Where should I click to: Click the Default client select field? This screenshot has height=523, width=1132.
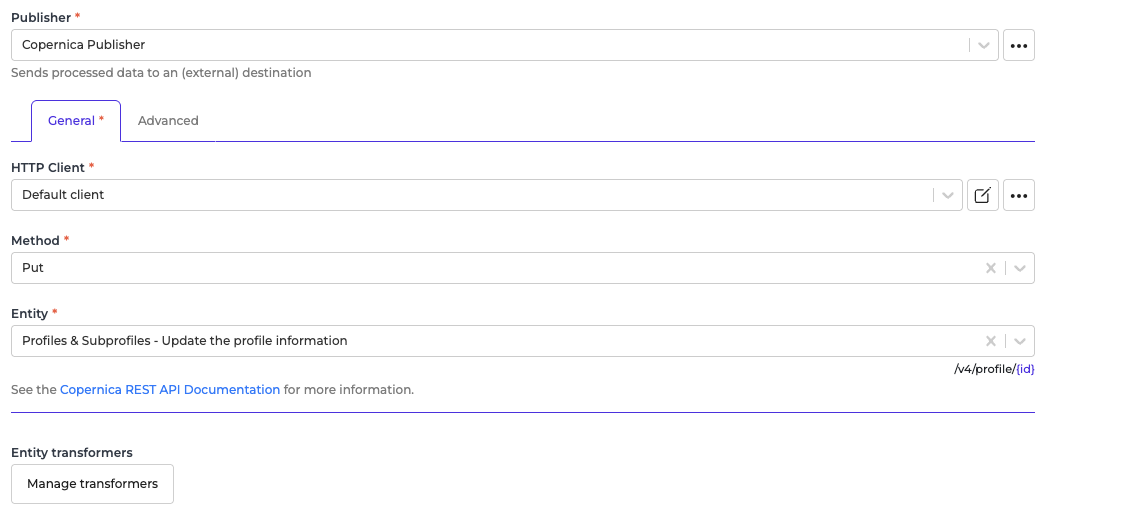pos(460,195)
